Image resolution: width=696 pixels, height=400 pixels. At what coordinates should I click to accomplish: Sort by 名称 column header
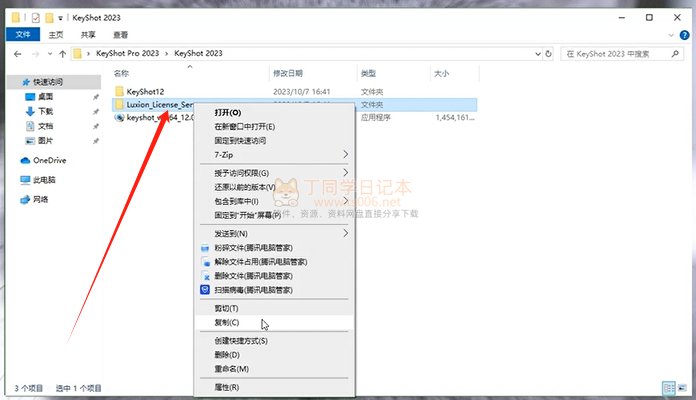coord(121,73)
